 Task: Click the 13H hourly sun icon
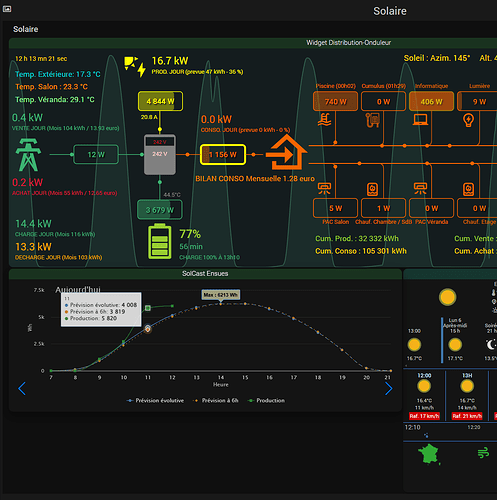pos(467,386)
